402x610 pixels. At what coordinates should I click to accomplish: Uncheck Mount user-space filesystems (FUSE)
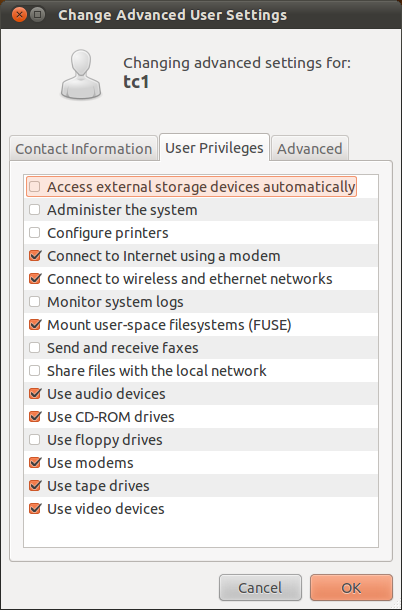[x=35, y=324]
